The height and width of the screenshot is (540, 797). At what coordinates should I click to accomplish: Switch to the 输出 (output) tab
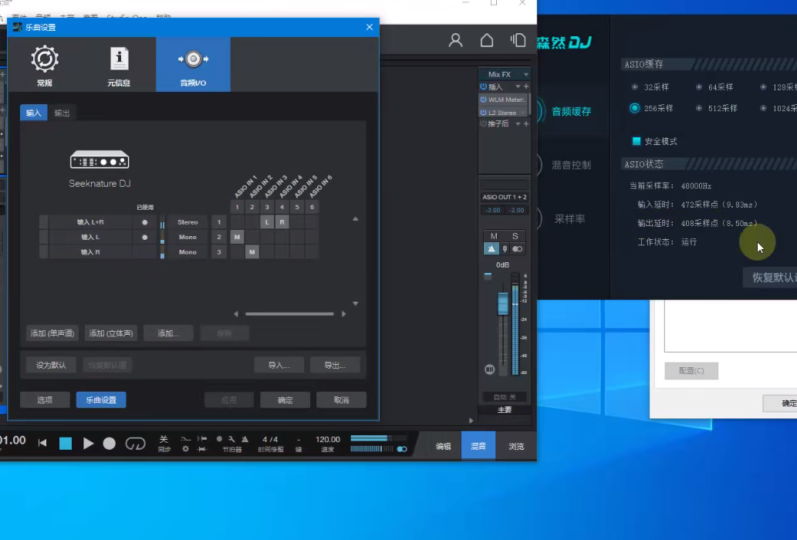point(62,113)
